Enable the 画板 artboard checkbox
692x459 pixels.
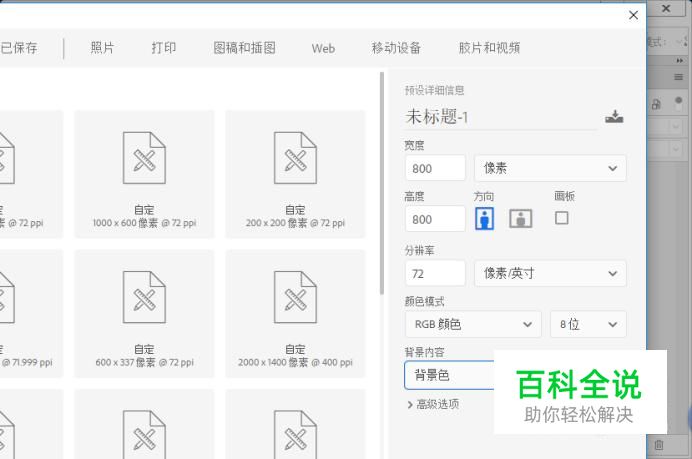[561, 218]
